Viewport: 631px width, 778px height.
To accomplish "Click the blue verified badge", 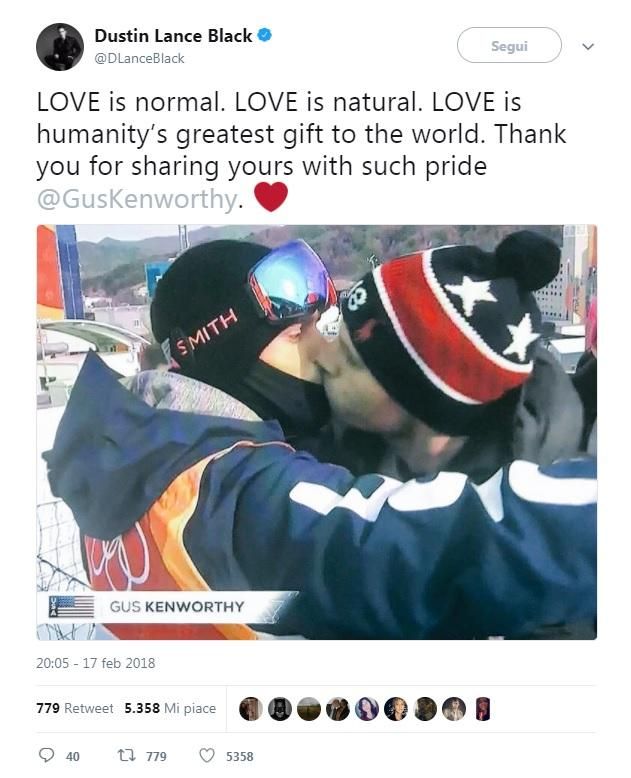I will (264, 35).
